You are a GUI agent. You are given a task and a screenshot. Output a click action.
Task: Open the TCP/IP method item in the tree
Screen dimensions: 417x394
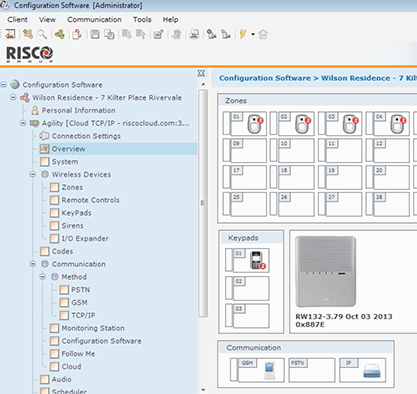coord(83,315)
